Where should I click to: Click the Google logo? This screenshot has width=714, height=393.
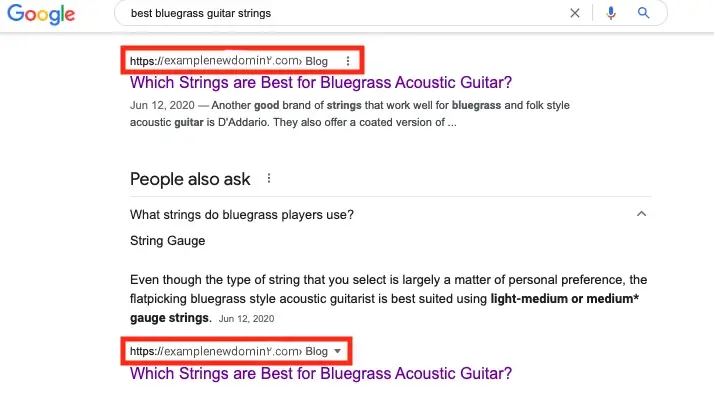41,14
